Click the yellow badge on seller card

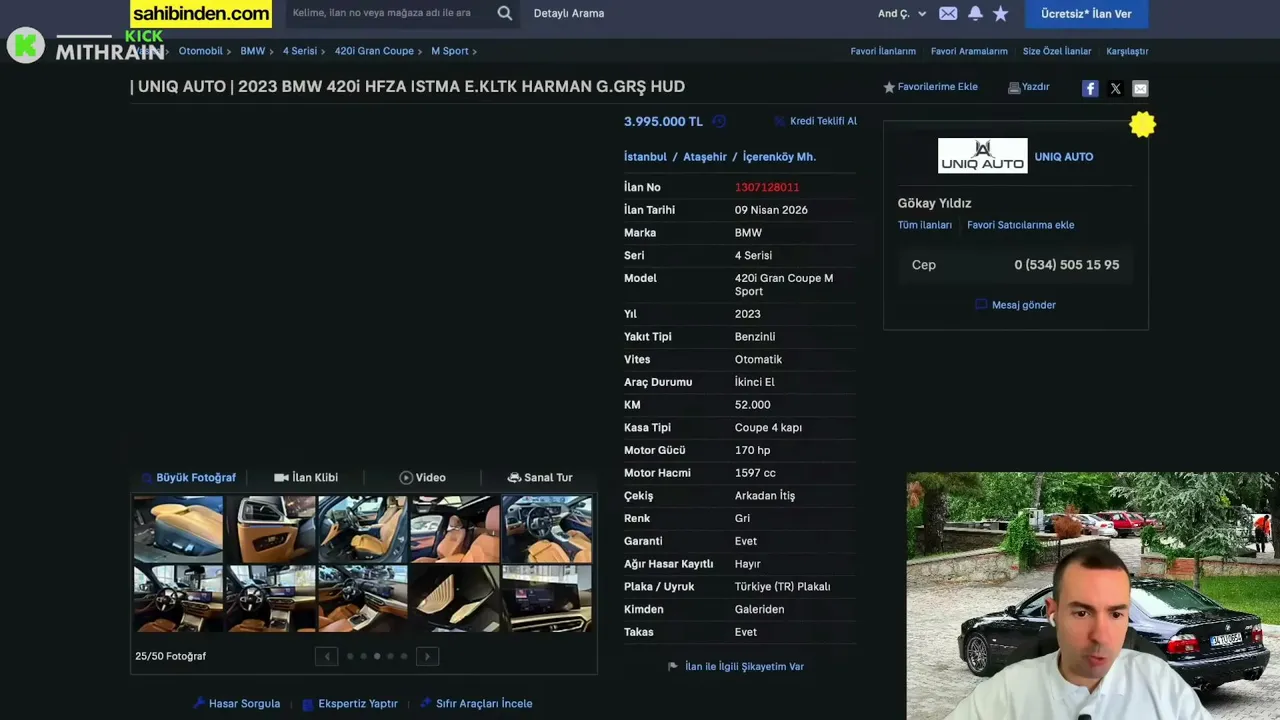(1142, 124)
